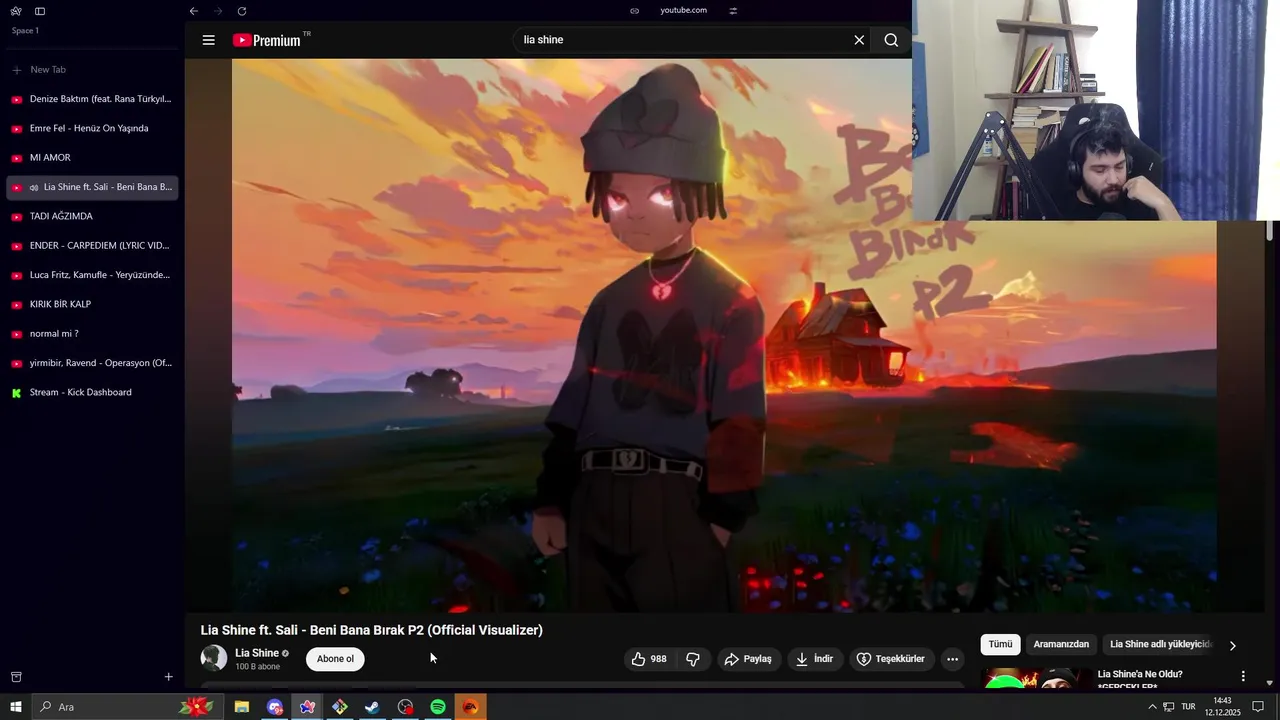This screenshot has height=720, width=1280.
Task: Click the page vertical scrollbar thumb
Action: click(x=1270, y=231)
